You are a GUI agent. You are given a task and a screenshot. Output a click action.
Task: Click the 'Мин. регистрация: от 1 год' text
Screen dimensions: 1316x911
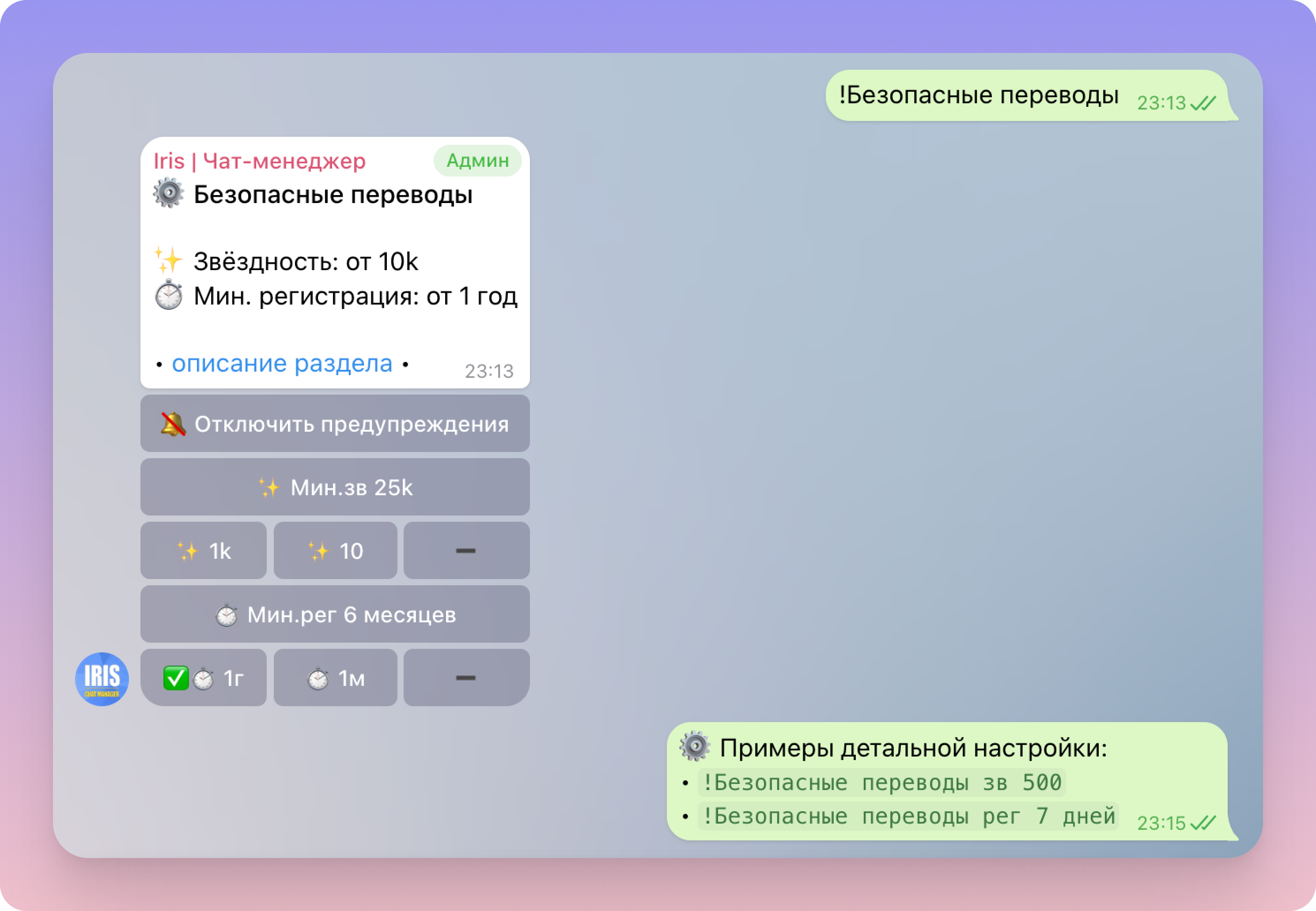point(355,296)
